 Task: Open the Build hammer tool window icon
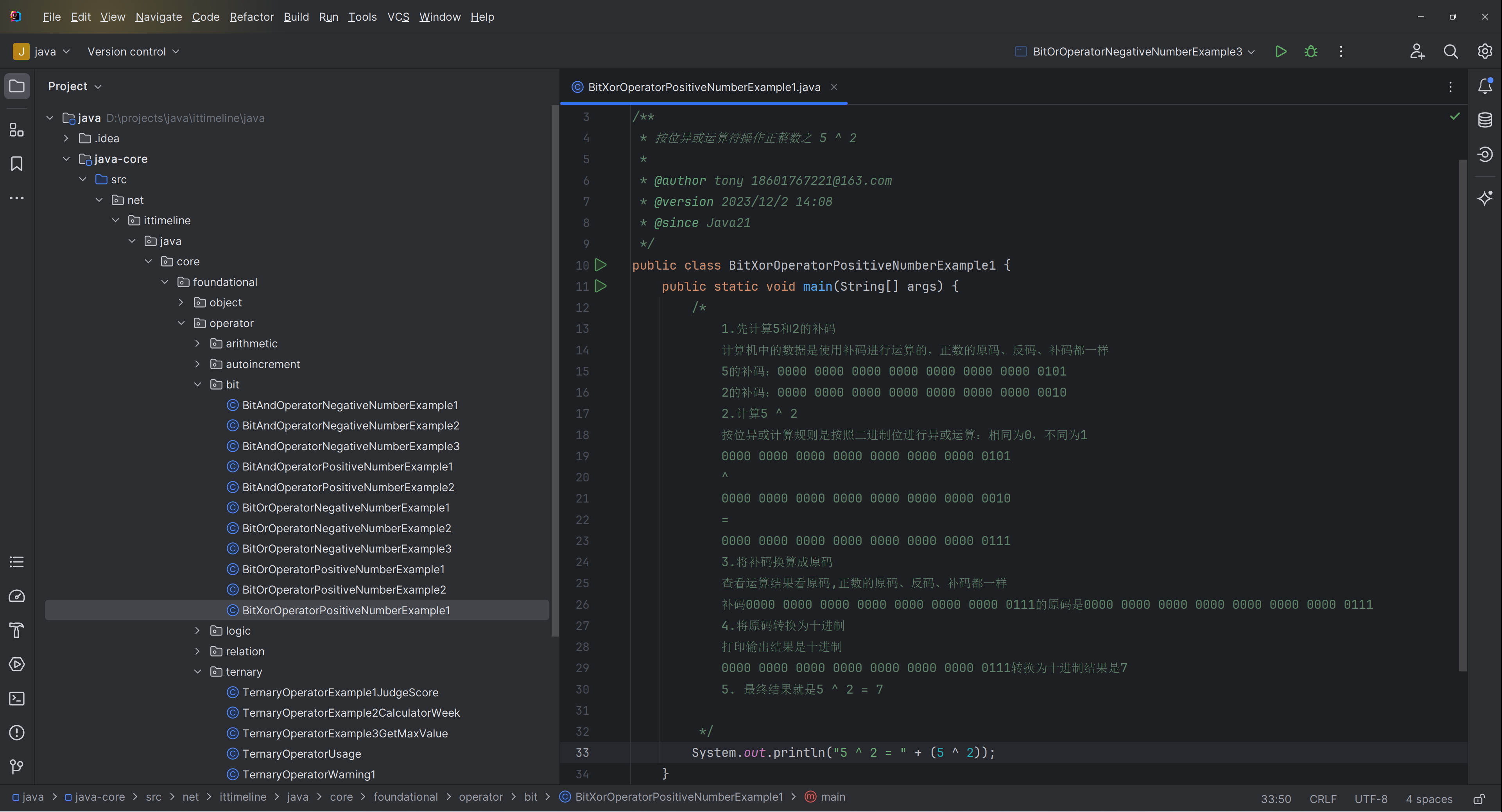(17, 630)
